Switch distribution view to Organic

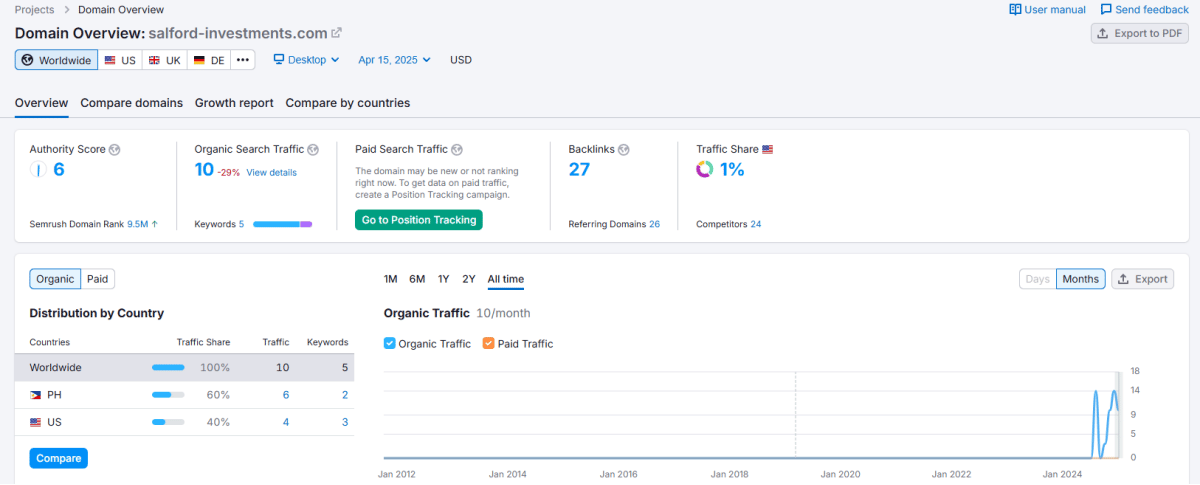coord(55,279)
